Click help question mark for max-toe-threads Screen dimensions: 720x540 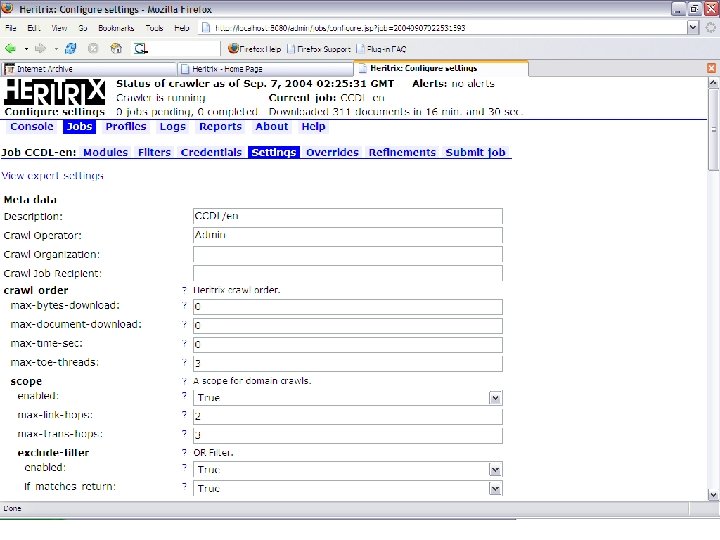184,362
